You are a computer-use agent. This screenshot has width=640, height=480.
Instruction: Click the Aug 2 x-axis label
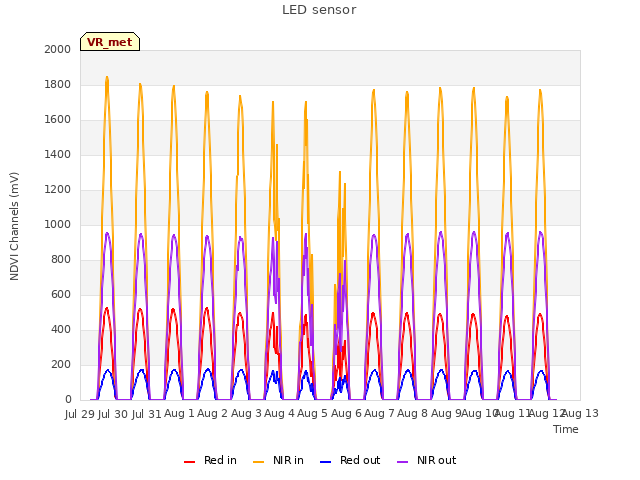pyautogui.click(x=213, y=414)
